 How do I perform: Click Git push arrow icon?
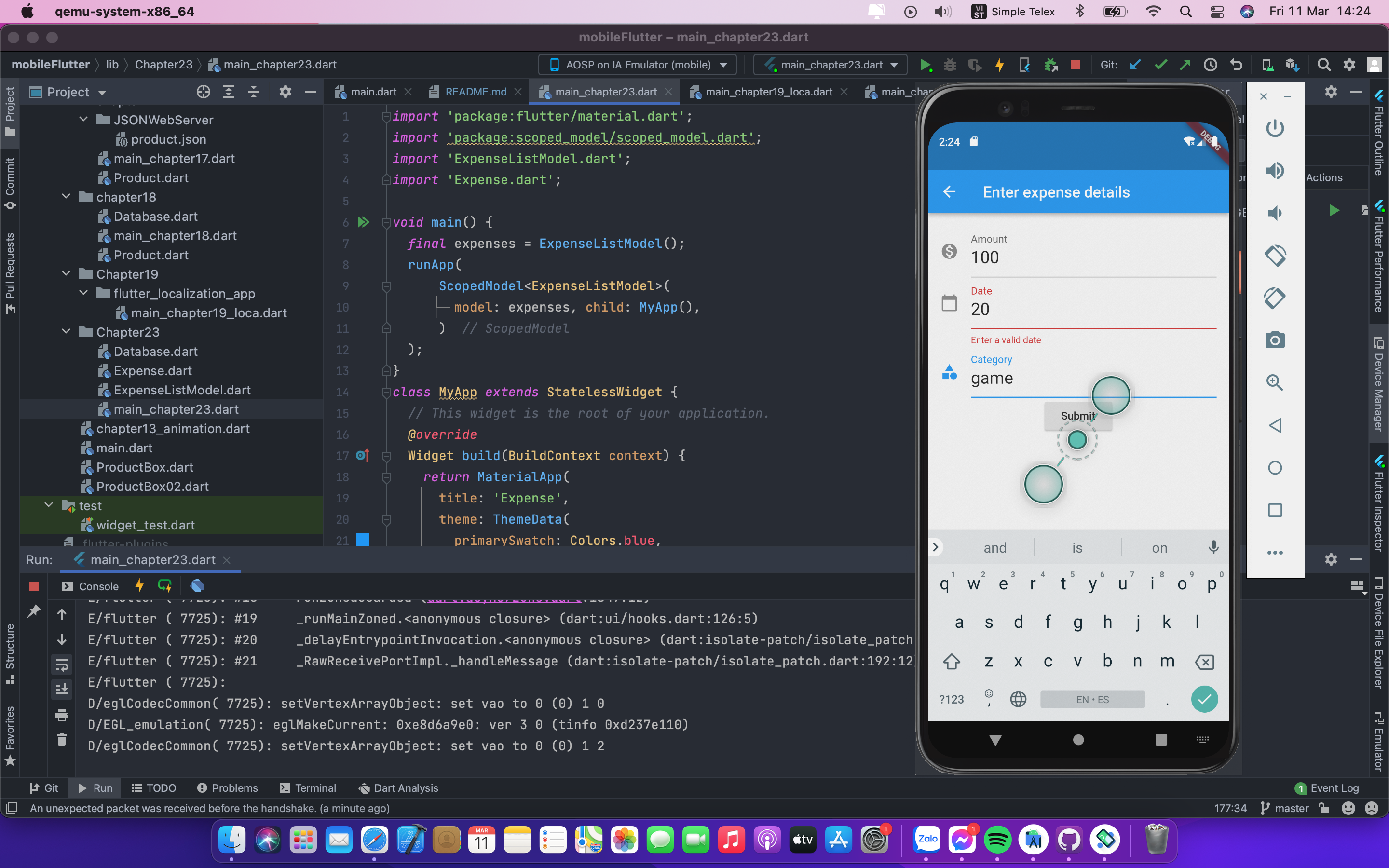pyautogui.click(x=1185, y=65)
